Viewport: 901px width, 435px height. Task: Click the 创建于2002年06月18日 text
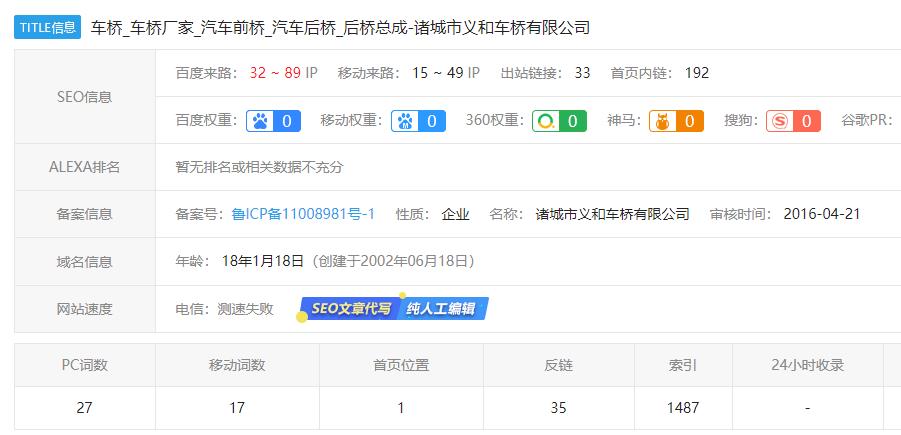(x=396, y=261)
